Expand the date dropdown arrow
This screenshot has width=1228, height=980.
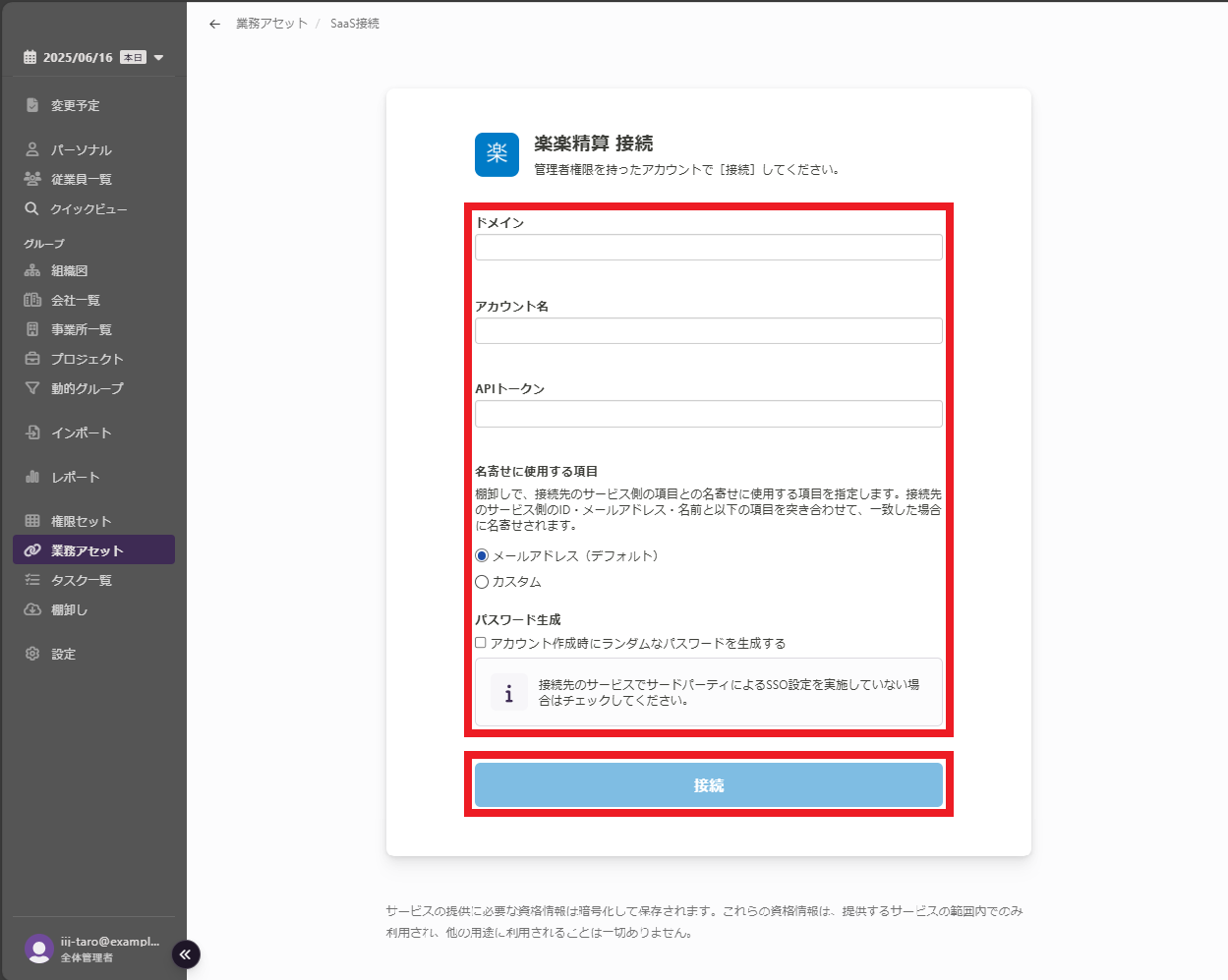[x=159, y=58]
